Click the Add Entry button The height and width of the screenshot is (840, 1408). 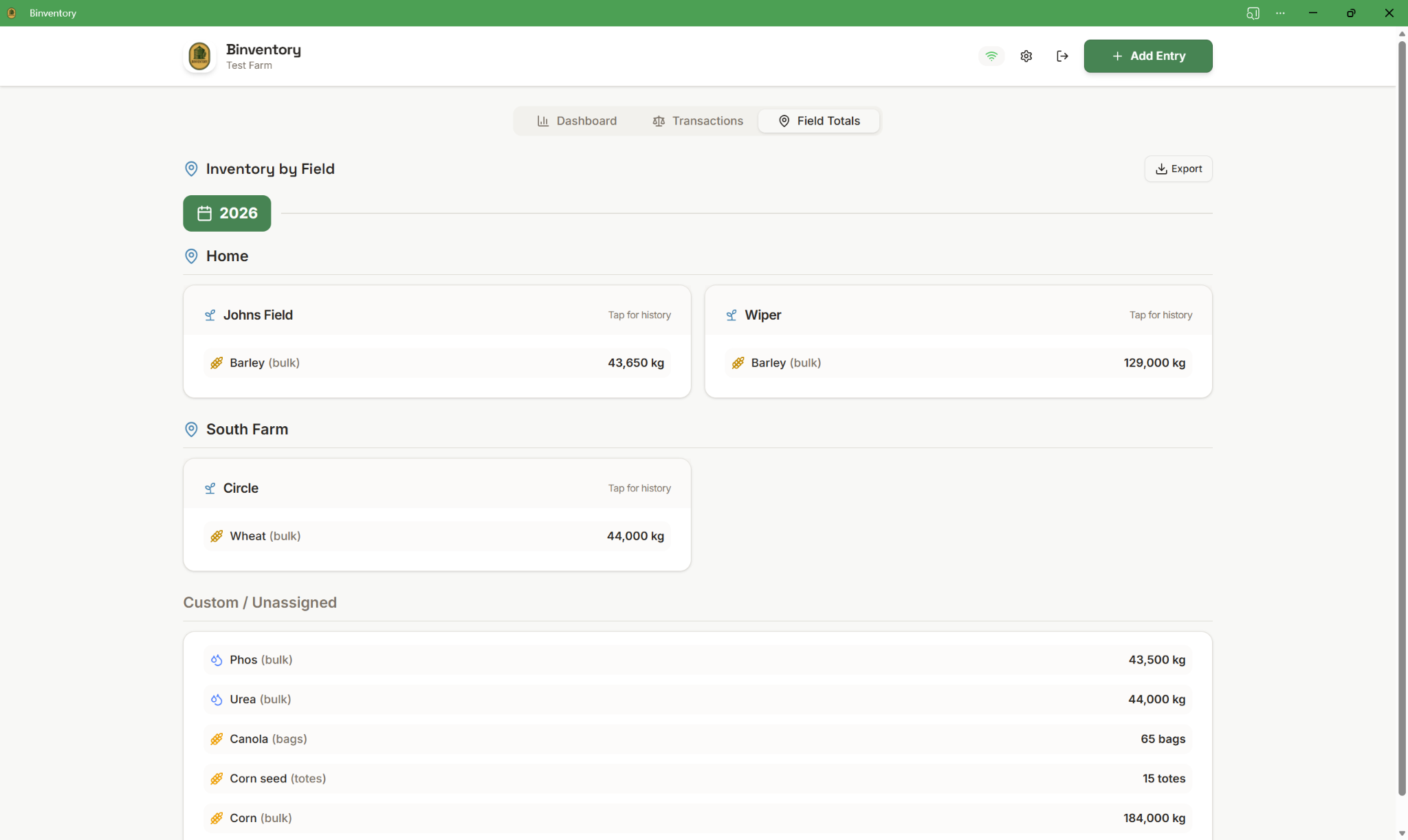tap(1147, 56)
